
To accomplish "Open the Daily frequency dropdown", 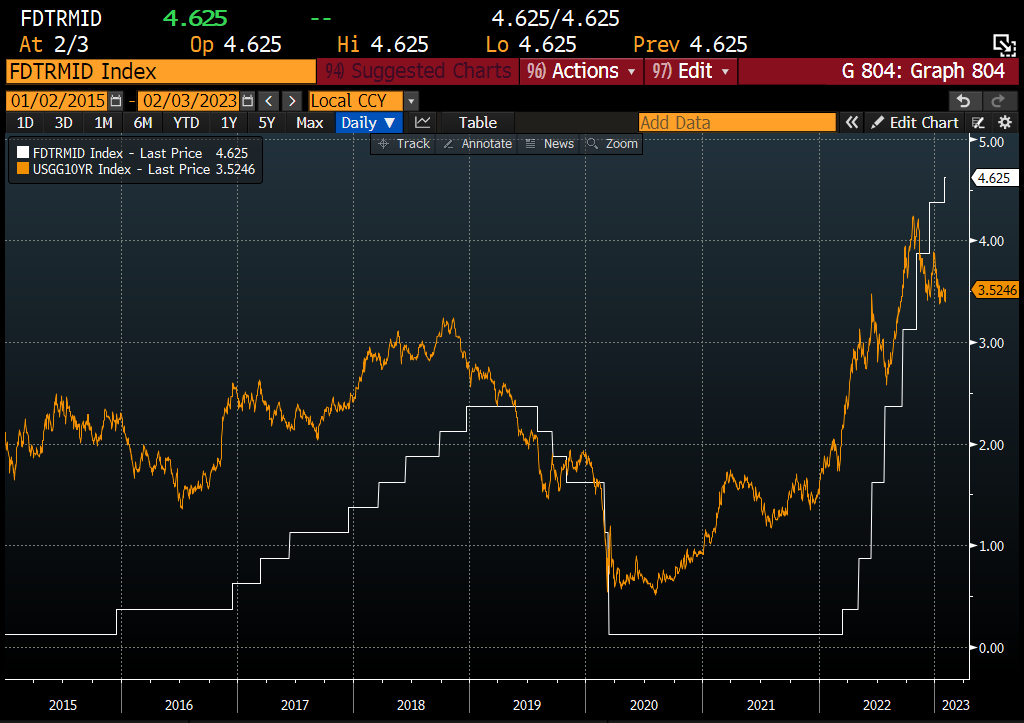I will coord(369,122).
